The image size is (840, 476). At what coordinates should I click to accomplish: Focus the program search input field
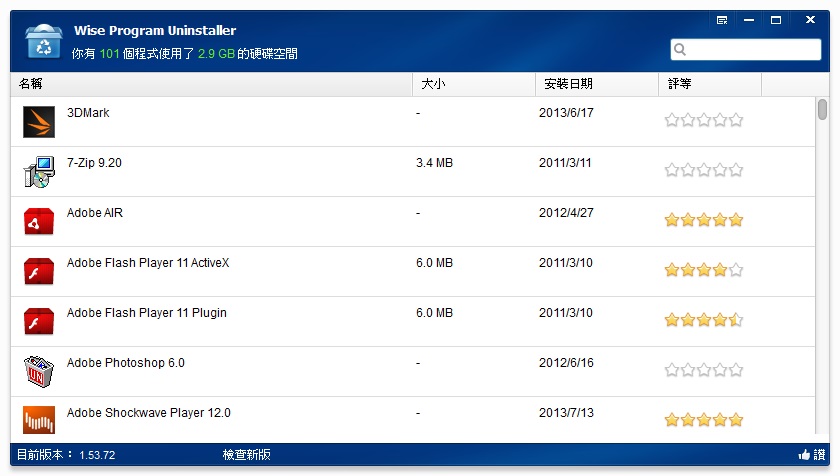tap(746, 49)
